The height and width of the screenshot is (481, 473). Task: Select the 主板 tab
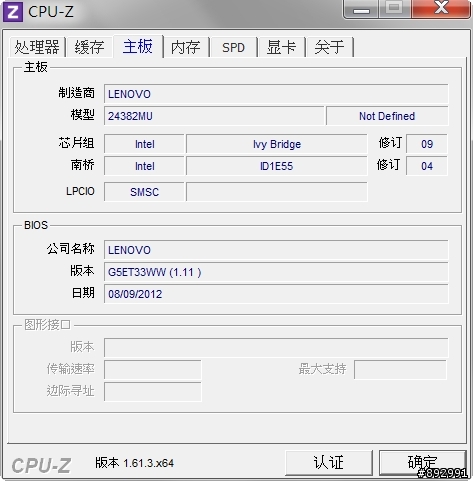coord(138,46)
